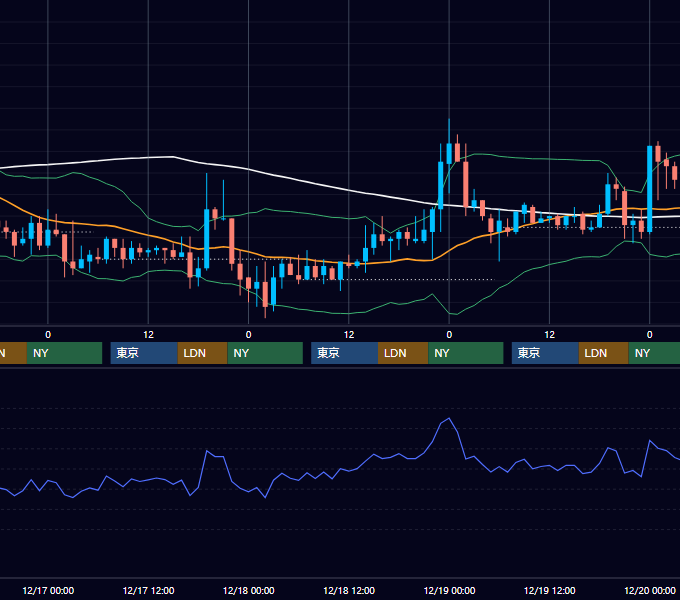Click the oscillator peak near 12/19 00:00
This screenshot has width=680, height=600.
tap(449, 419)
